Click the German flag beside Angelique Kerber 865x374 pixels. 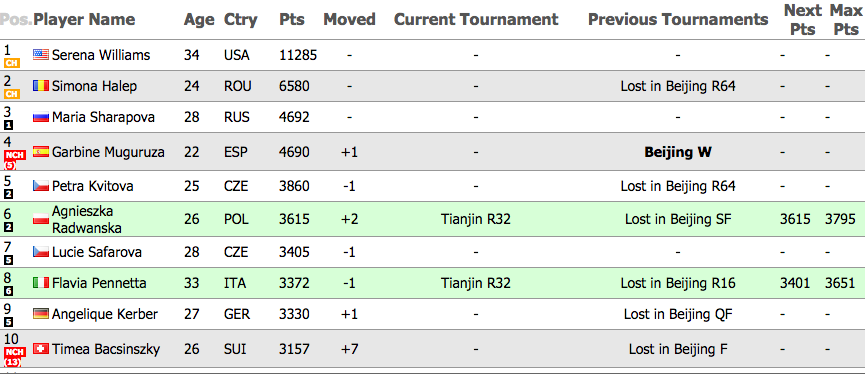[x=41, y=314]
